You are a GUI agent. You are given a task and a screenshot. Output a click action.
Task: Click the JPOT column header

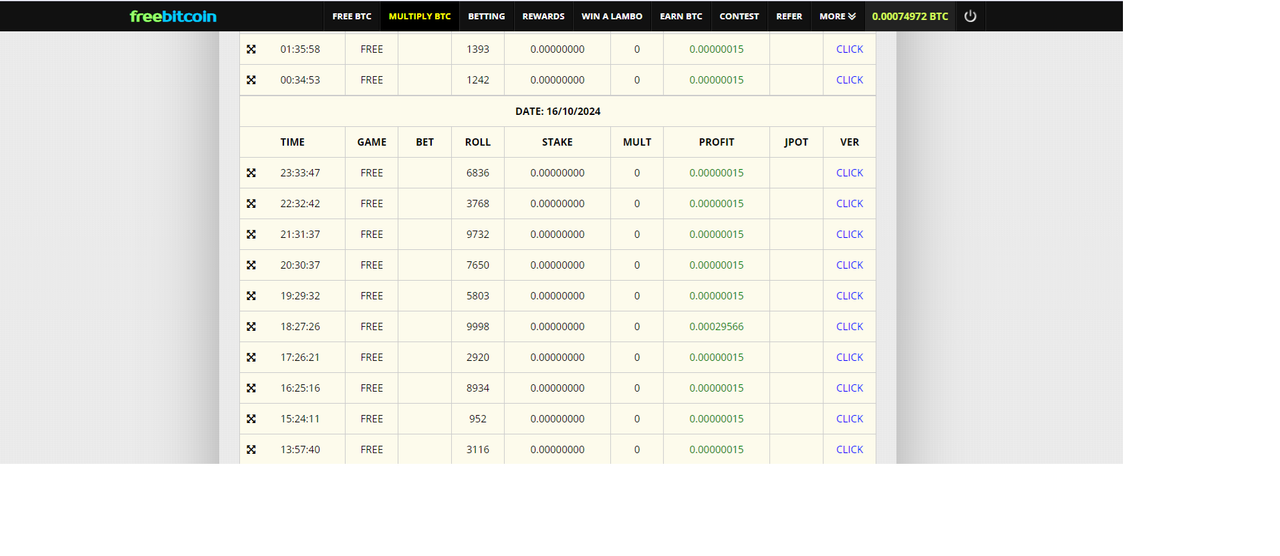[x=796, y=142]
